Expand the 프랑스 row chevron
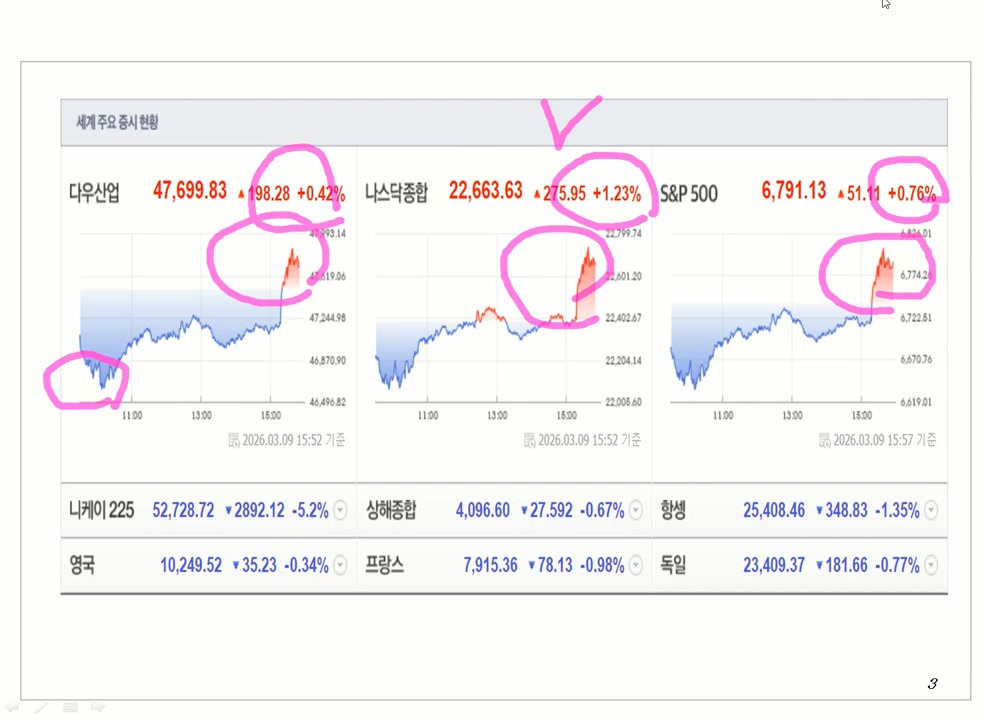 coord(636,565)
